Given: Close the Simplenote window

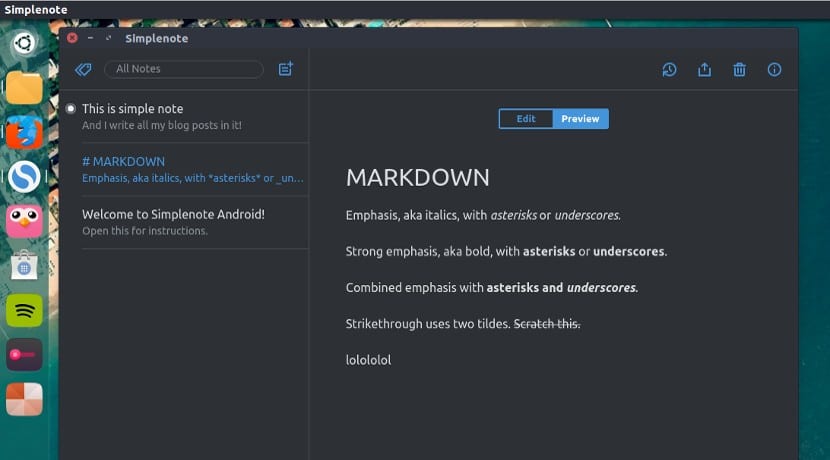Looking at the screenshot, I should click(73, 38).
